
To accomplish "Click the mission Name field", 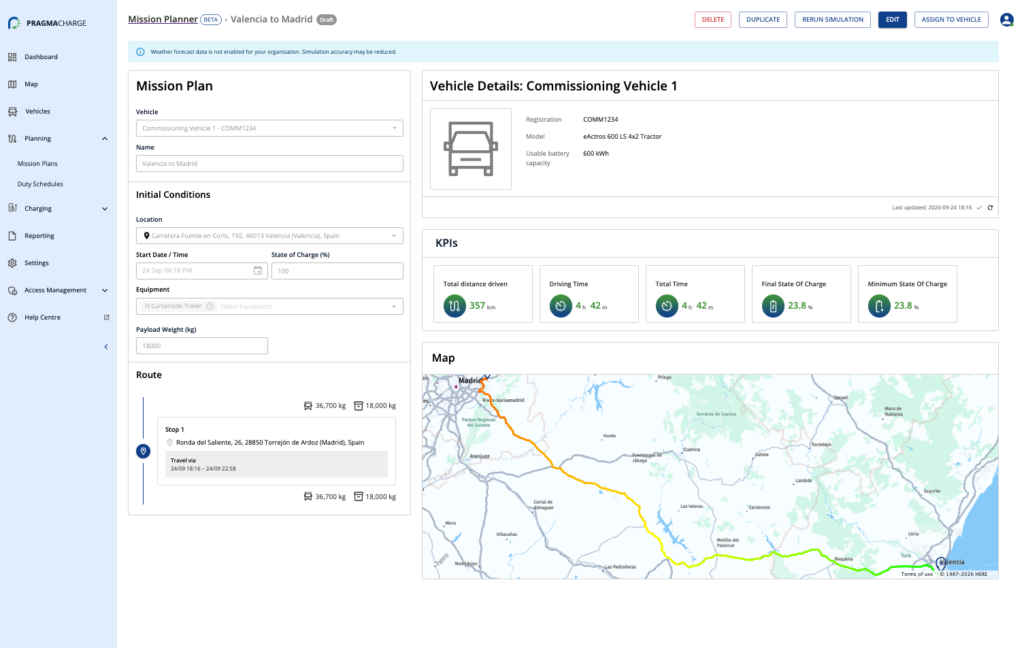I will [269, 163].
